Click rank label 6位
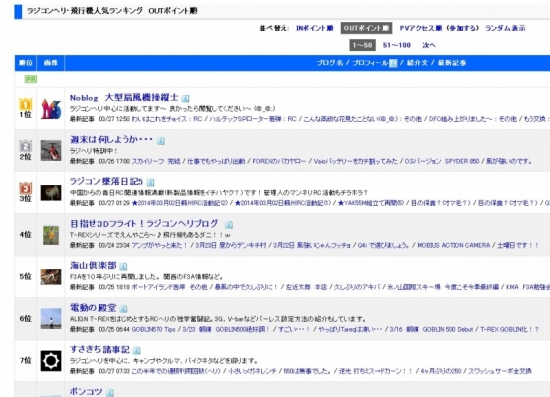 [x=25, y=318]
